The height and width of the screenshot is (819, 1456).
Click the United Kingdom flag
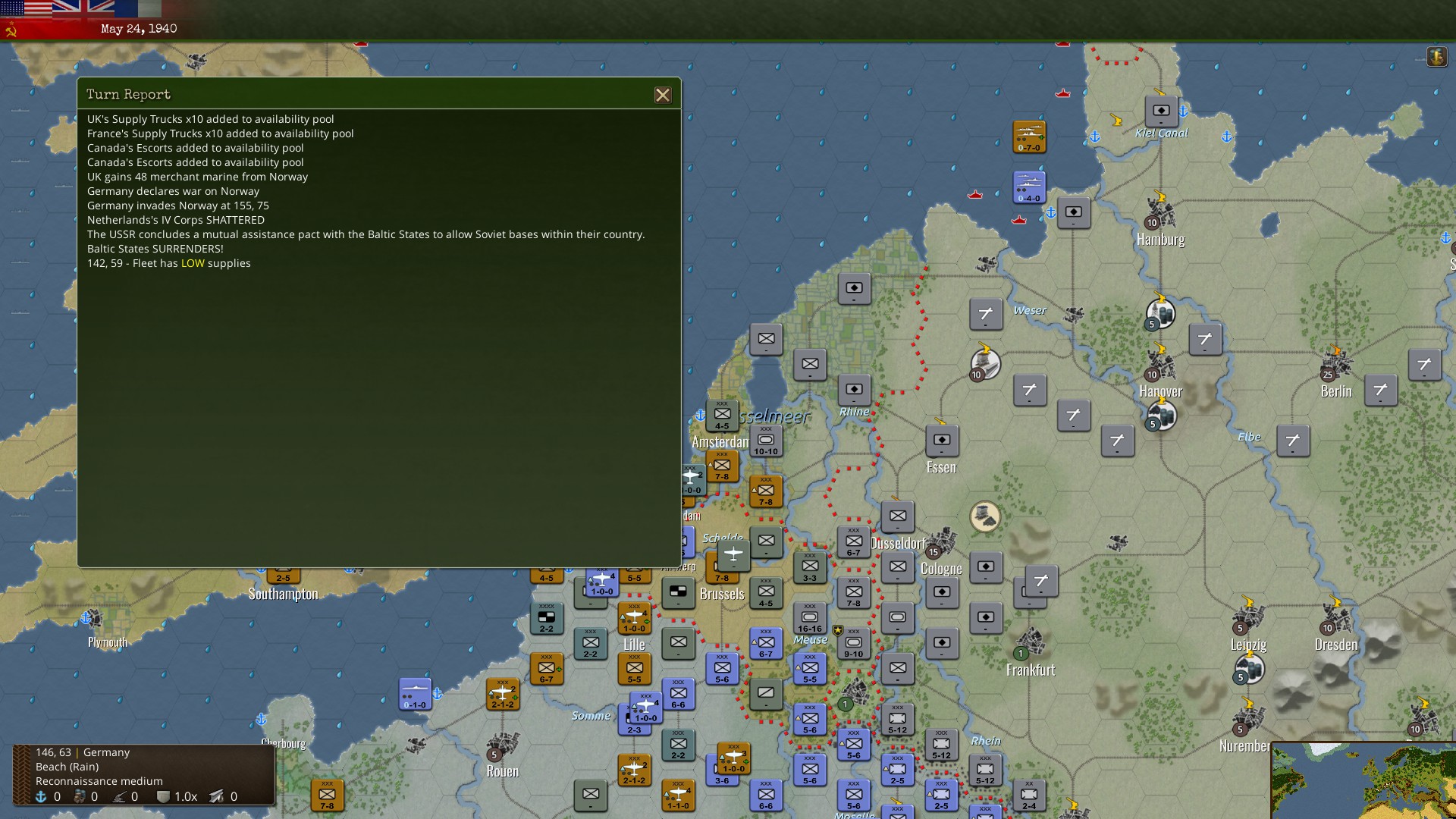(83, 8)
